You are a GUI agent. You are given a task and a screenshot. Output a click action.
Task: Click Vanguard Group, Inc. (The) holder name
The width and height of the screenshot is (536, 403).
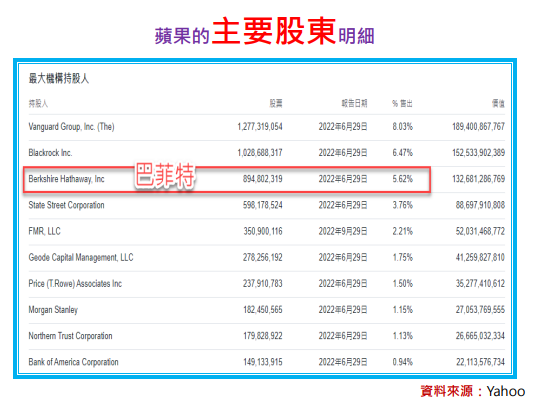pyautogui.click(x=71, y=127)
